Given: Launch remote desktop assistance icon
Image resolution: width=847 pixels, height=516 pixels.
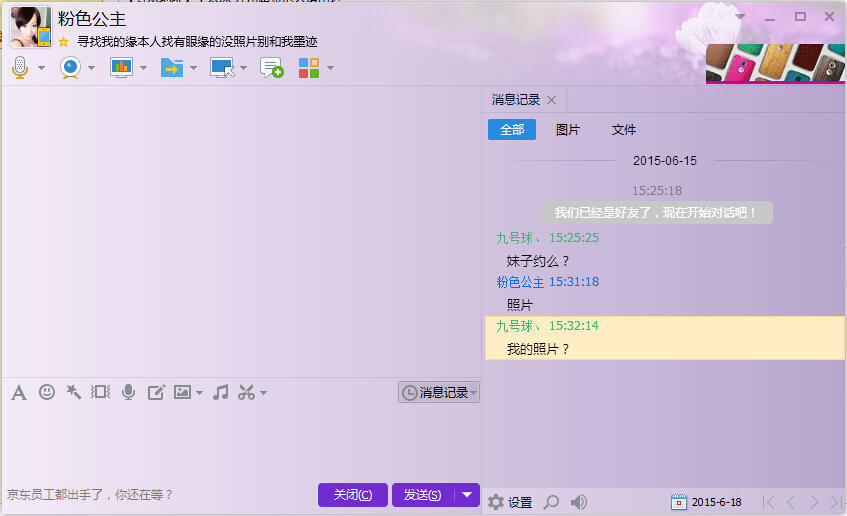Looking at the screenshot, I should 222,68.
